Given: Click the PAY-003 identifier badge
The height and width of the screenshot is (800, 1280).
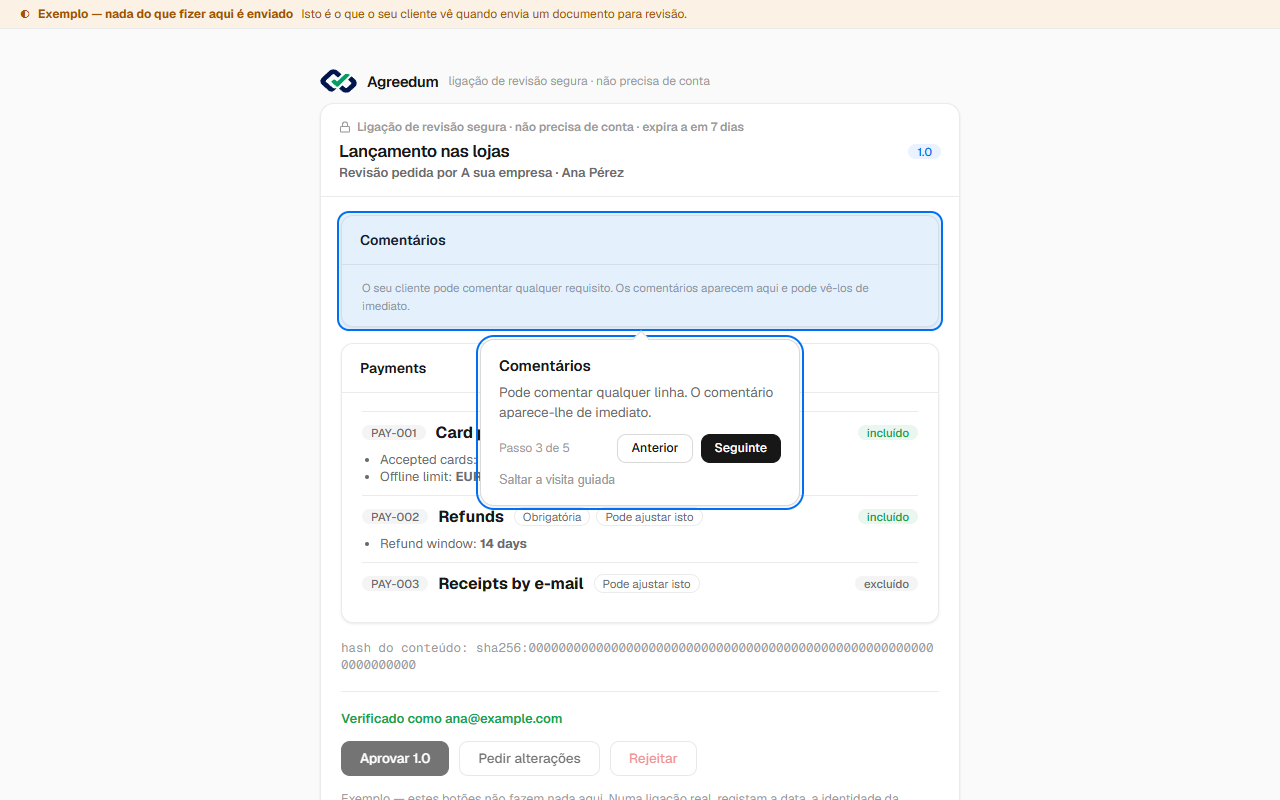Looking at the screenshot, I should pos(395,584).
